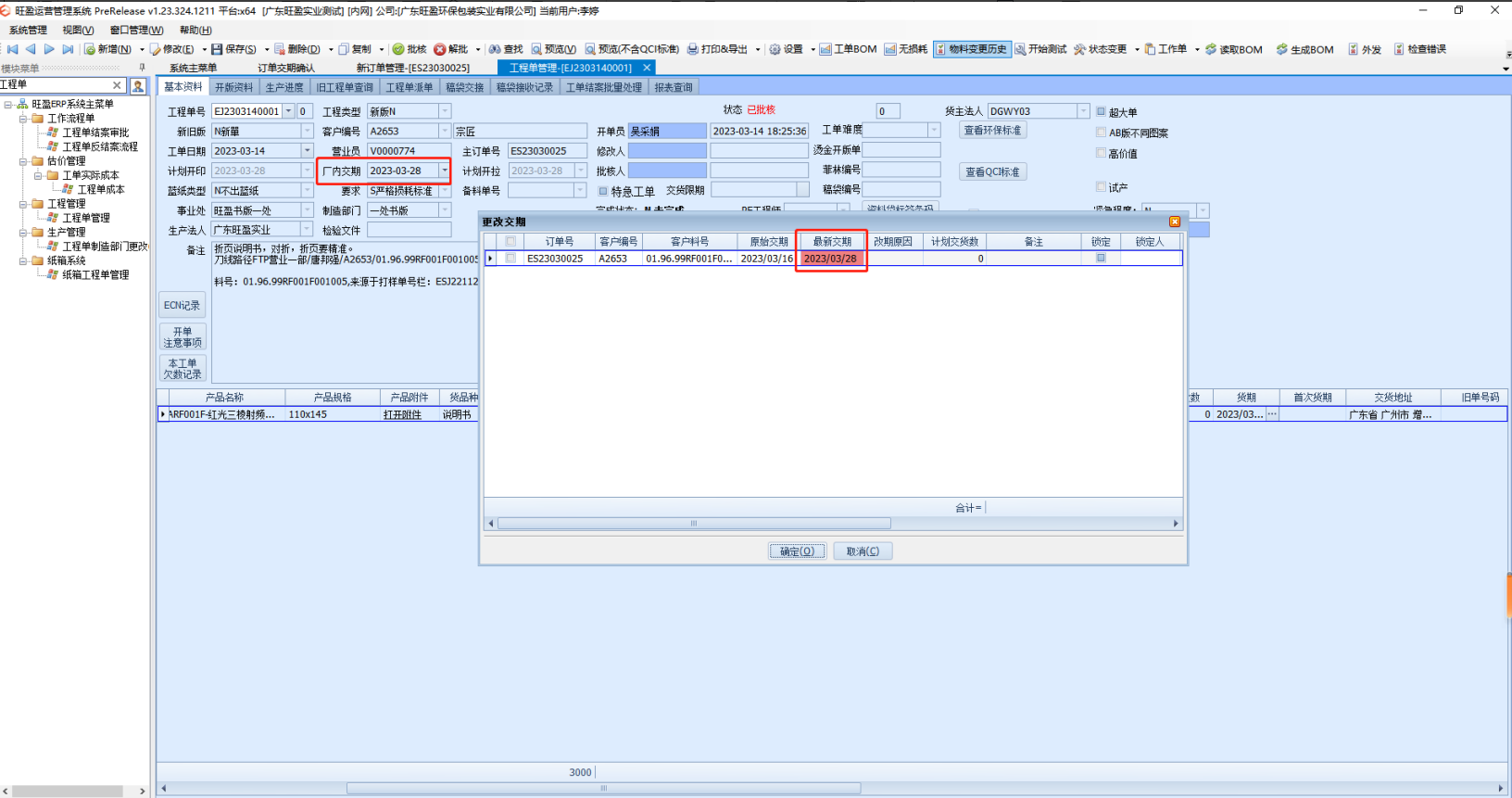This screenshot has height=798, width=1512.
Task: Open the 工单日期 date dropdown
Action: pyautogui.click(x=308, y=150)
